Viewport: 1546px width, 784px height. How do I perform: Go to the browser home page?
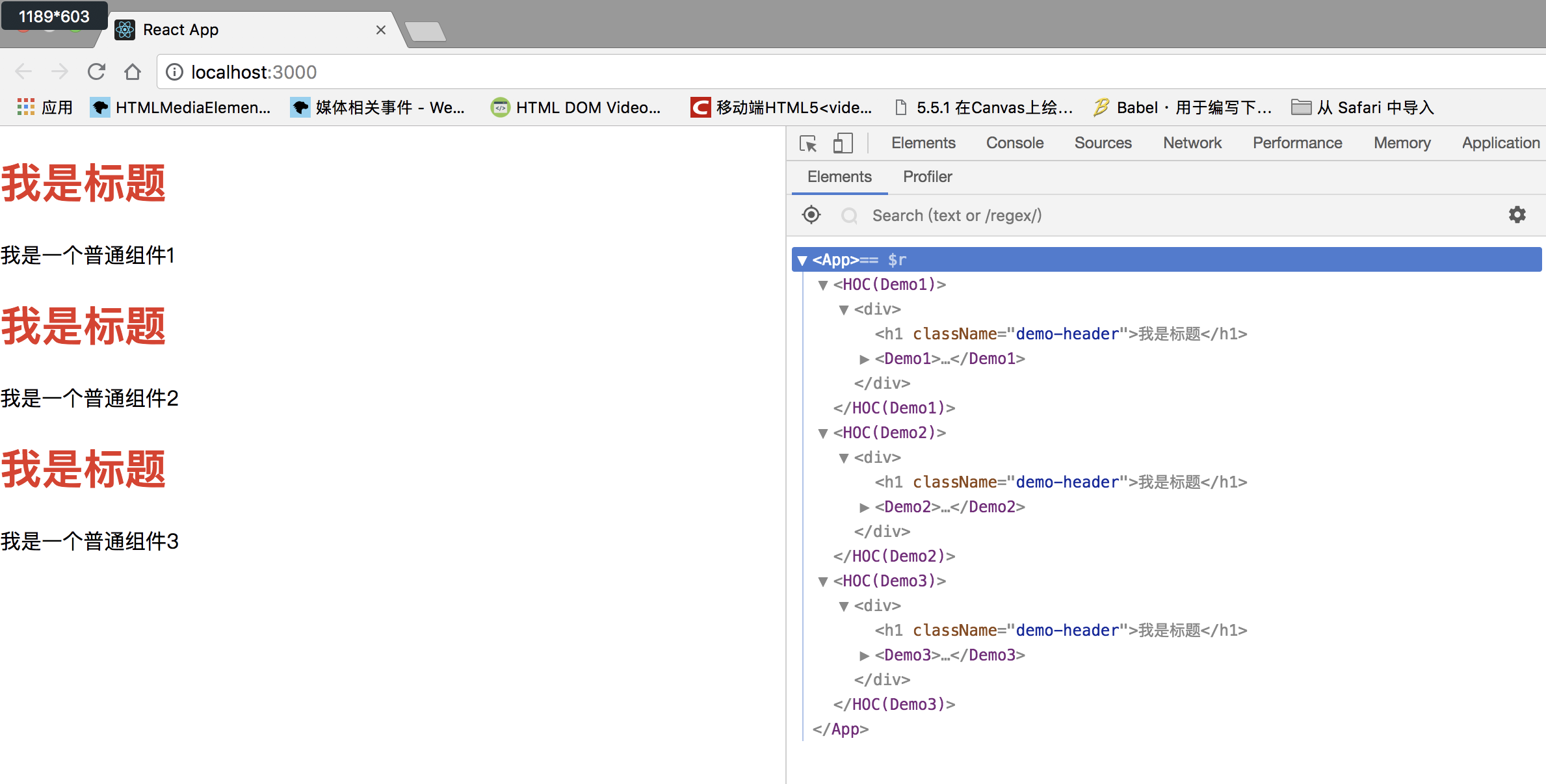pos(133,72)
